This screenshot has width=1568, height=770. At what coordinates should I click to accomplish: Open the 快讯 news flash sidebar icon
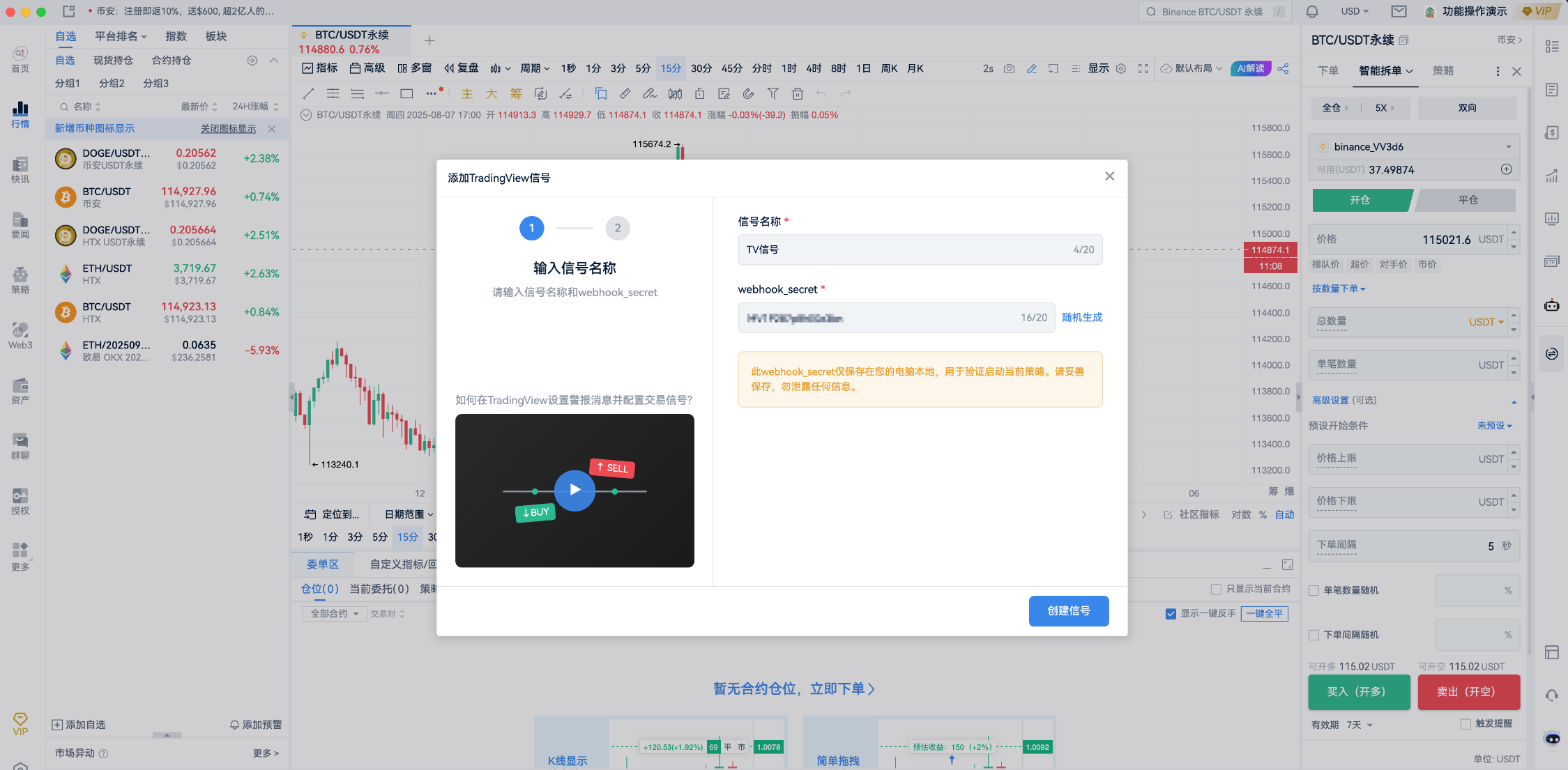tap(20, 170)
